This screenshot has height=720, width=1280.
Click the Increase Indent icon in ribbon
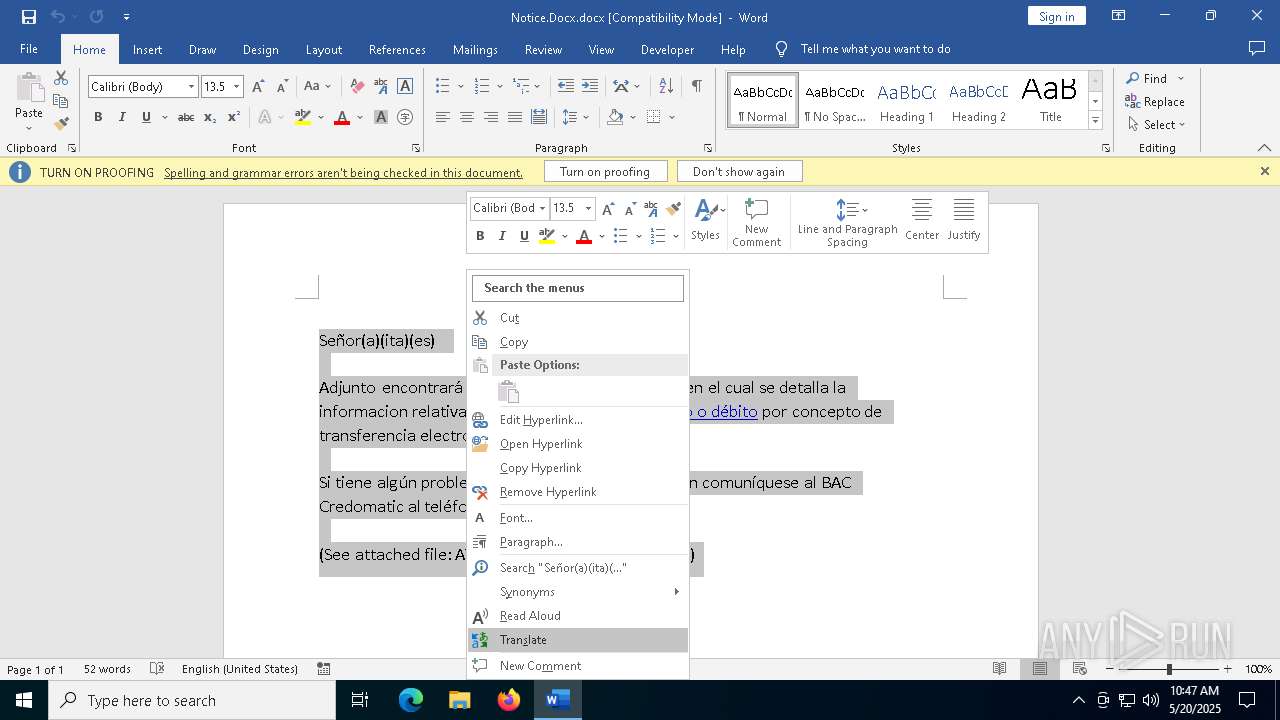pyautogui.click(x=590, y=87)
